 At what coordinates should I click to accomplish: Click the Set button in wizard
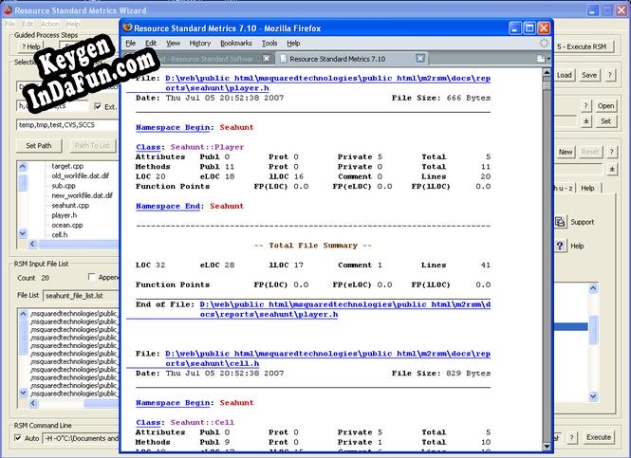[606, 121]
